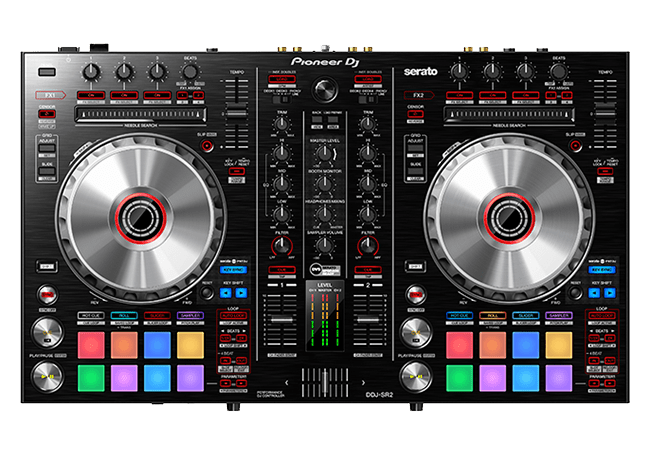Hit the deck 2 PLAY/PAUSE button
This screenshot has width=650, height=460.
415,376
